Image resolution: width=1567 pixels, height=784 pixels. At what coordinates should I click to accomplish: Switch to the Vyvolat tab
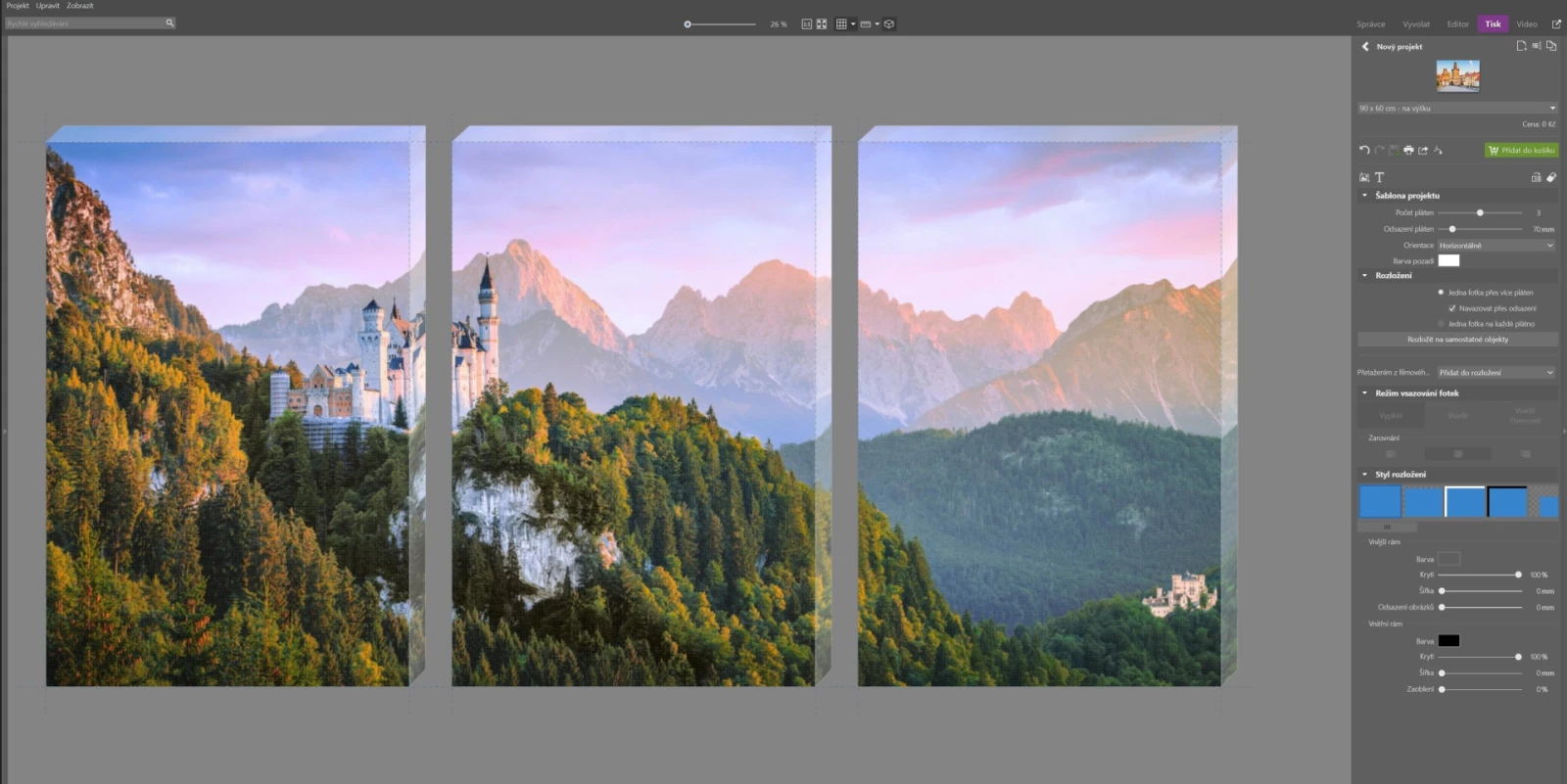[x=1416, y=23]
